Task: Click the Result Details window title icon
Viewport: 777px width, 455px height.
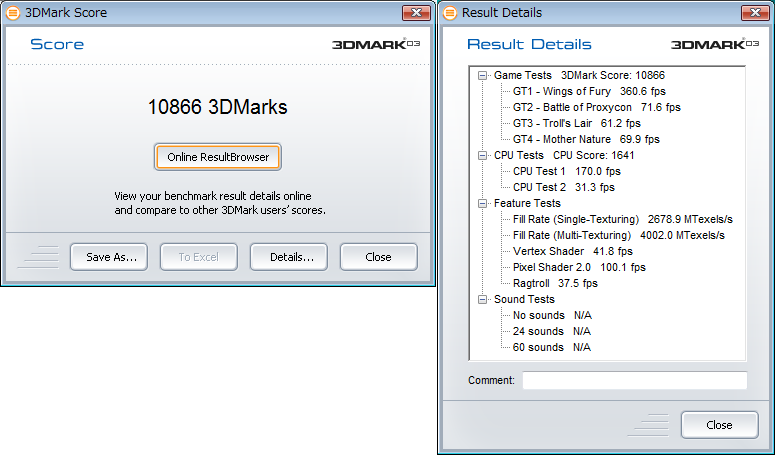Action: tap(450, 13)
